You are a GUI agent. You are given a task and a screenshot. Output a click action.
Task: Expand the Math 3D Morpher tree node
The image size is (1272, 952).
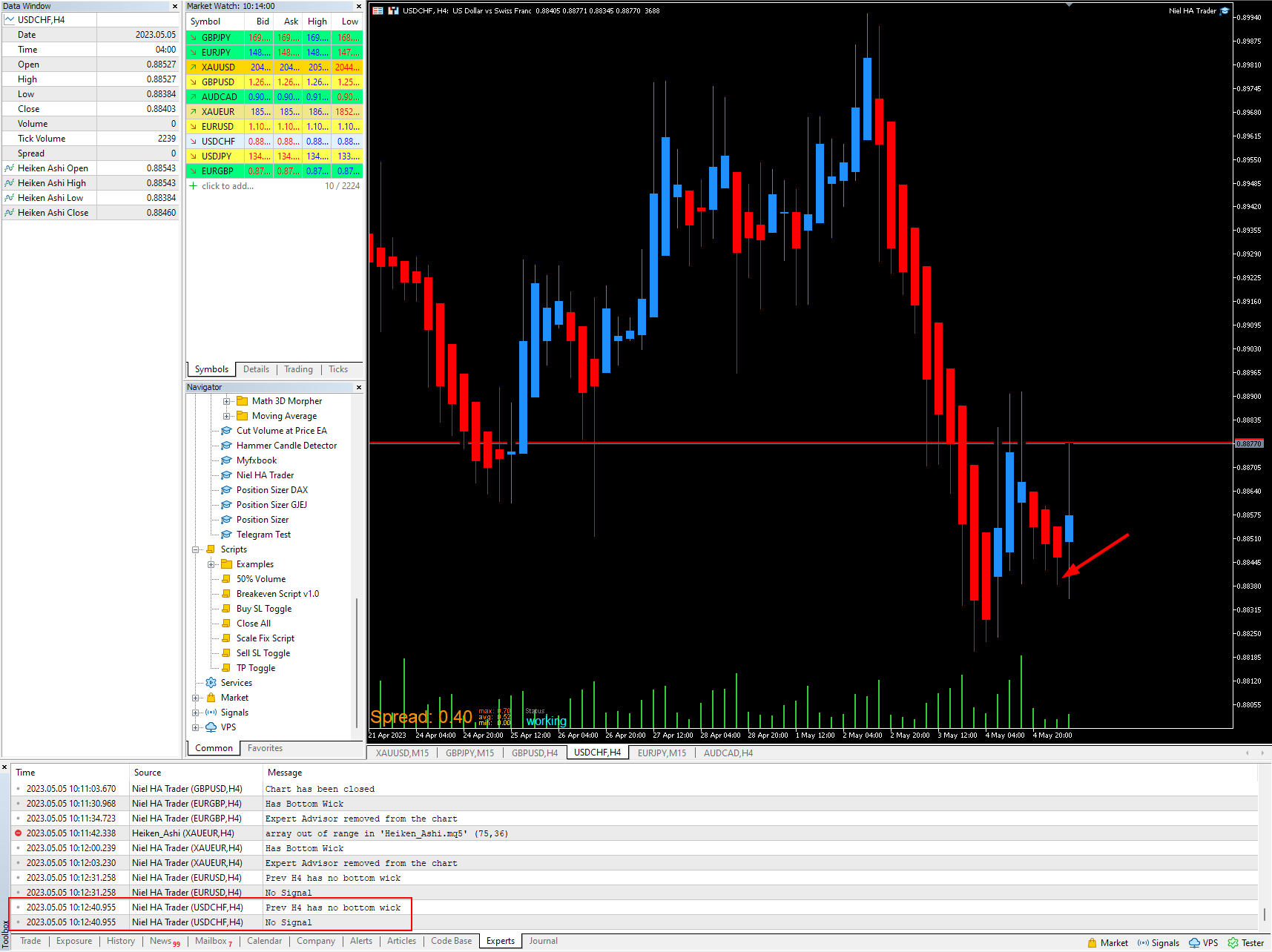point(227,401)
